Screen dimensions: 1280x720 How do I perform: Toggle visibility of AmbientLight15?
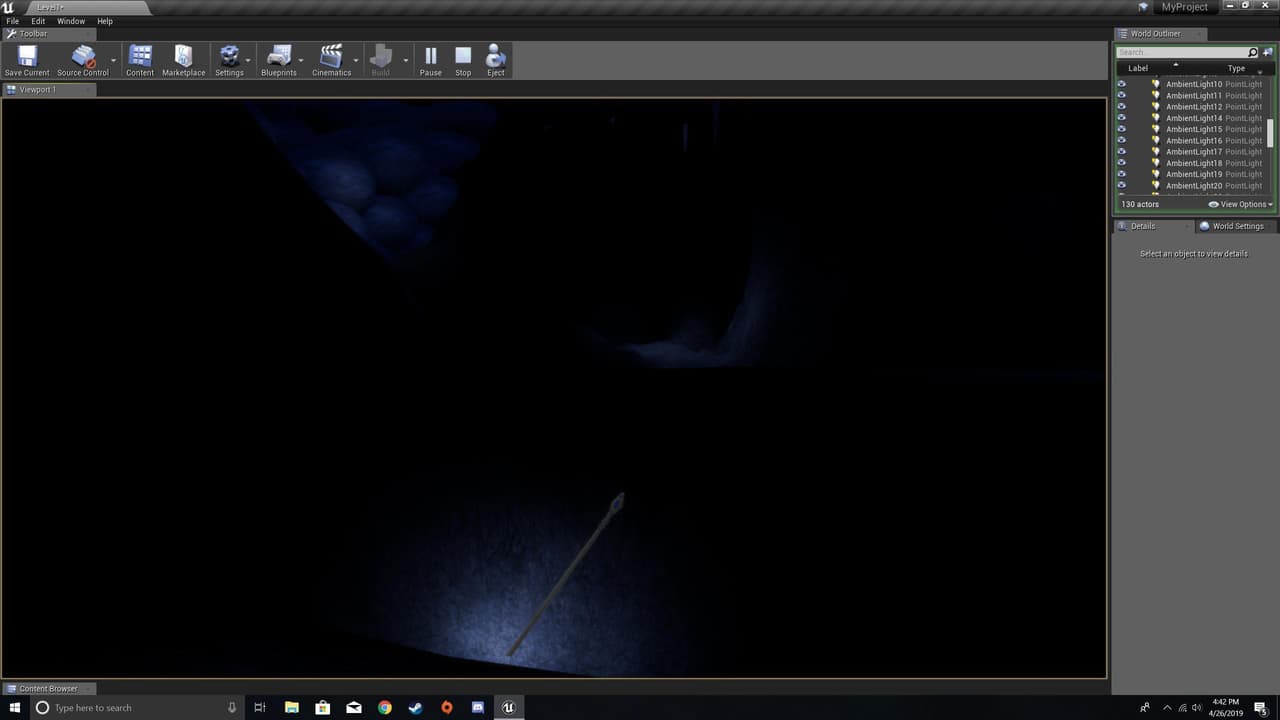[1121, 129]
